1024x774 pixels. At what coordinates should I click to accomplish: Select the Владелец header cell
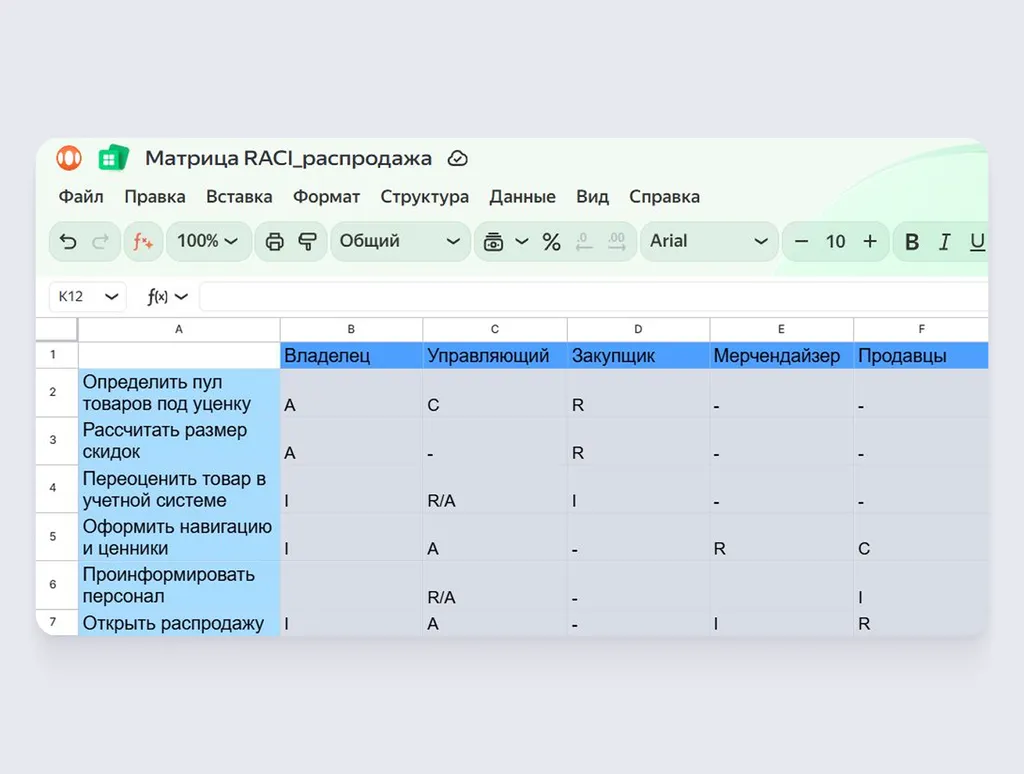coord(351,356)
